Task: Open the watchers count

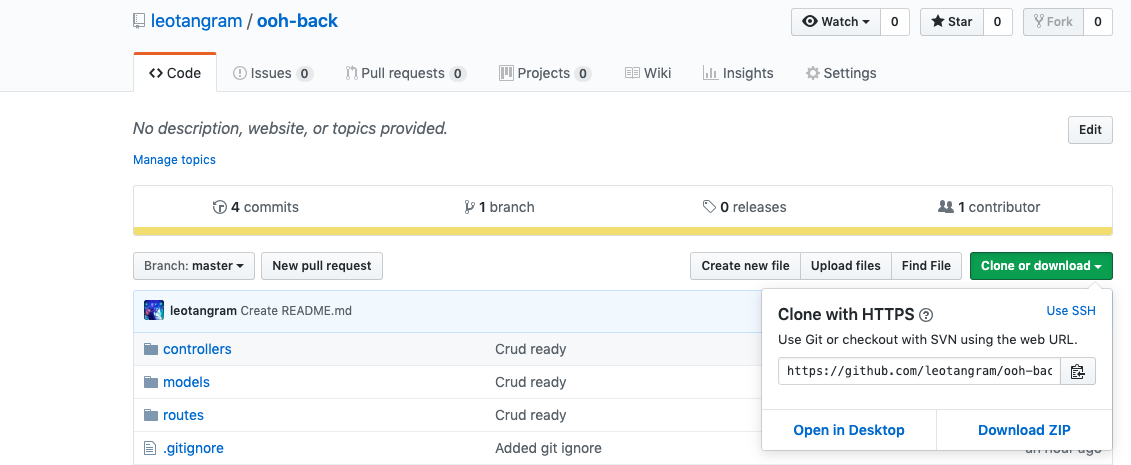Action: pyautogui.click(x=894, y=22)
